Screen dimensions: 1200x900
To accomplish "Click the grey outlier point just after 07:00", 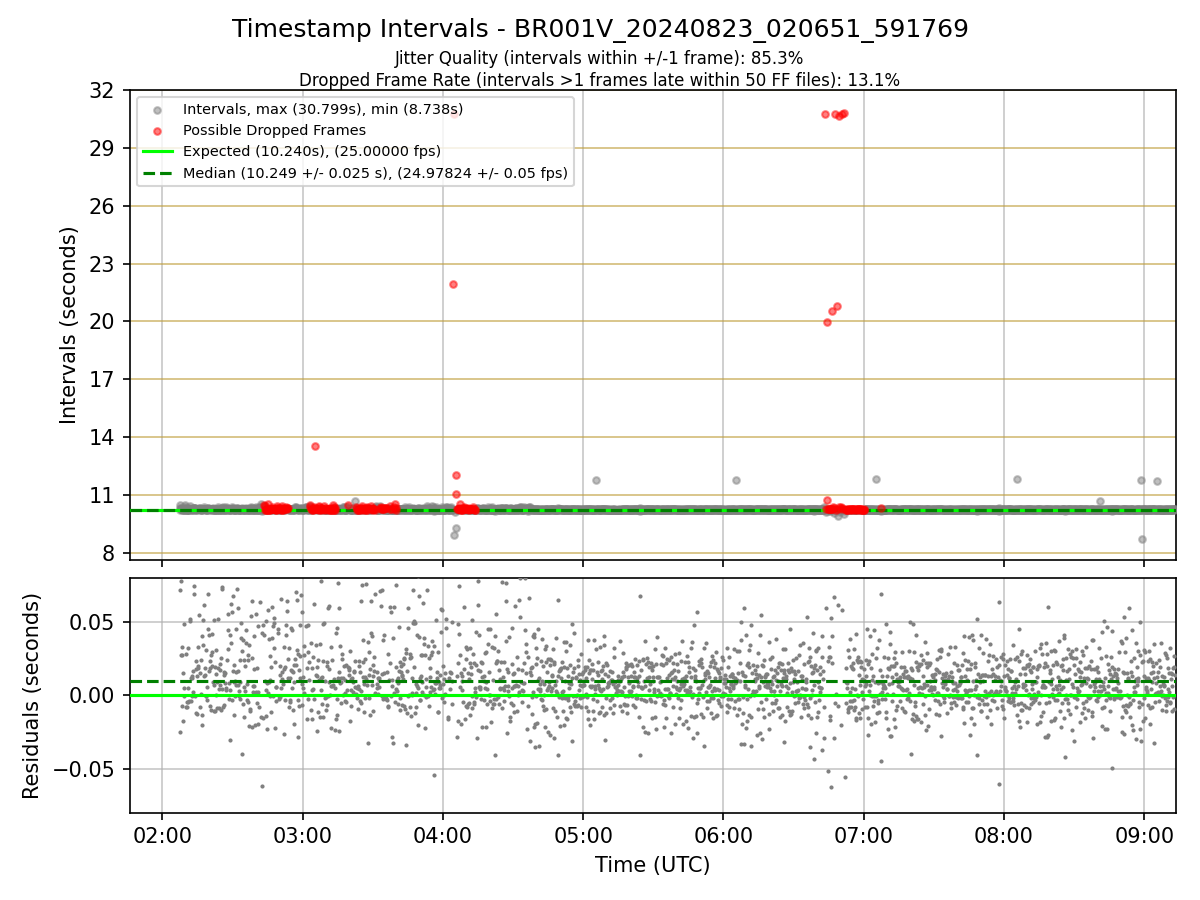I will click(876, 479).
